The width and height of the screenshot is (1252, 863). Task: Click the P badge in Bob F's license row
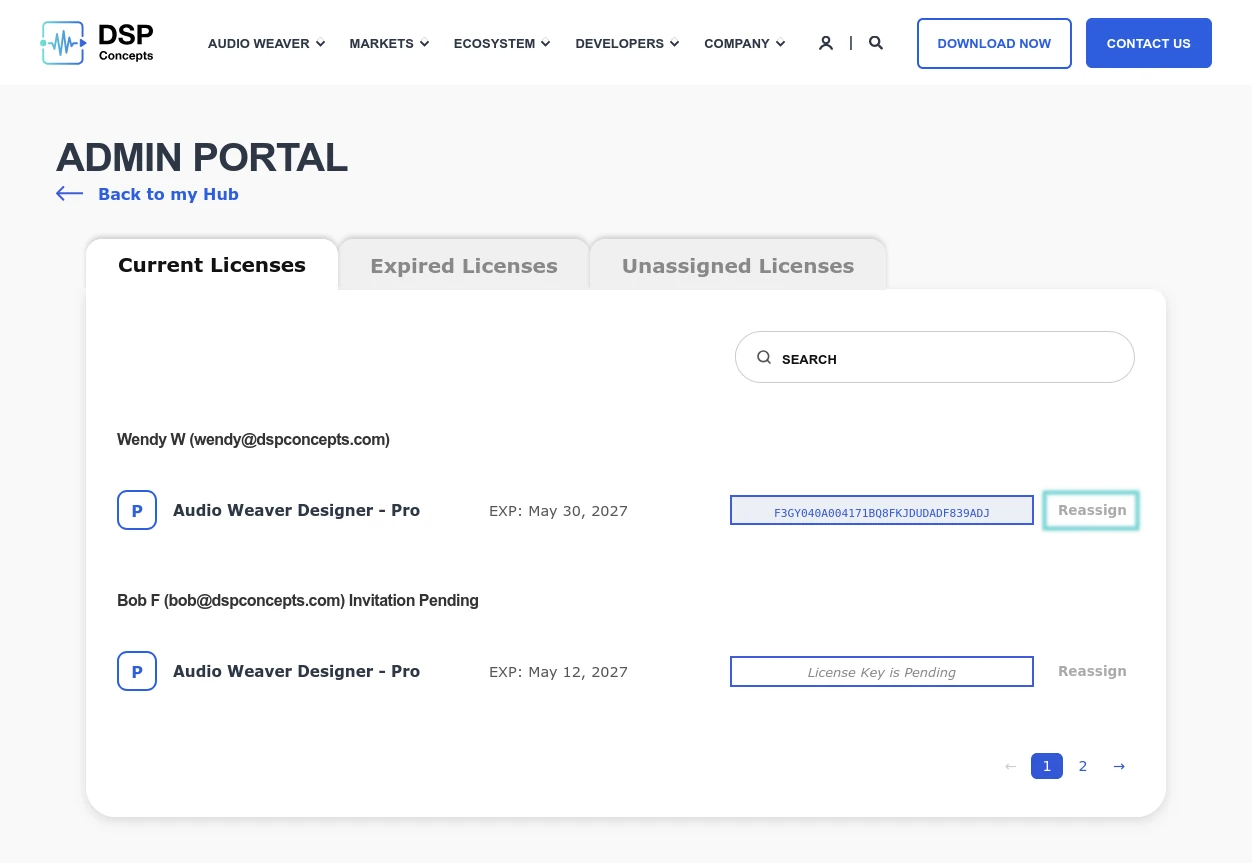137,671
